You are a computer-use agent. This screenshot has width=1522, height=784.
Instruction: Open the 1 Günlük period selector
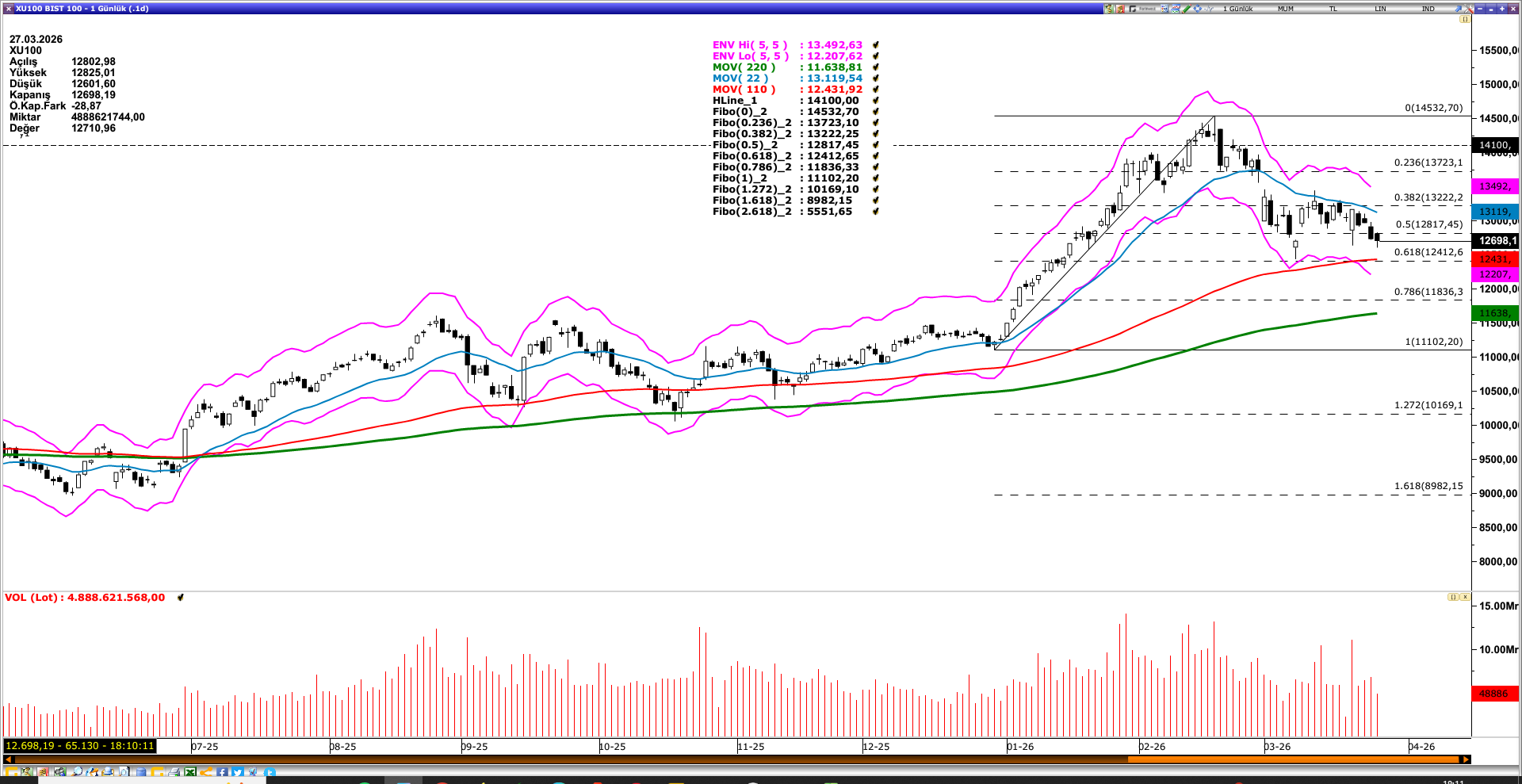click(x=1238, y=9)
